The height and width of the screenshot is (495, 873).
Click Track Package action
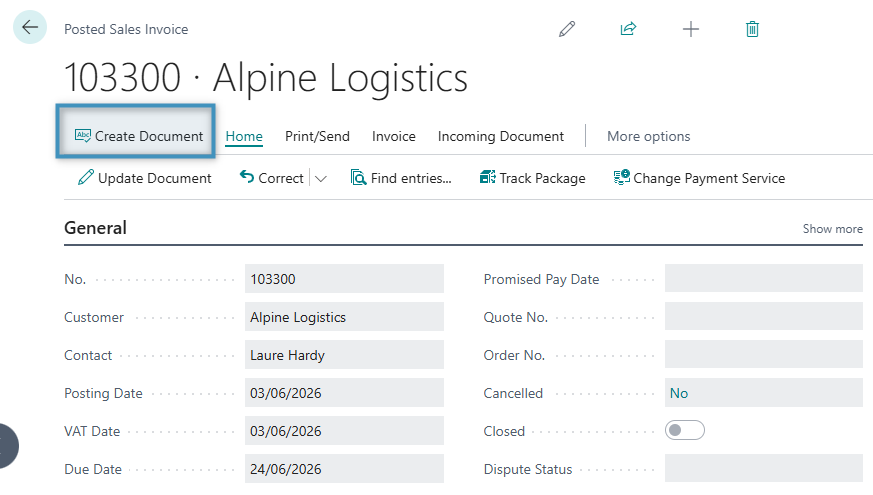click(x=533, y=178)
